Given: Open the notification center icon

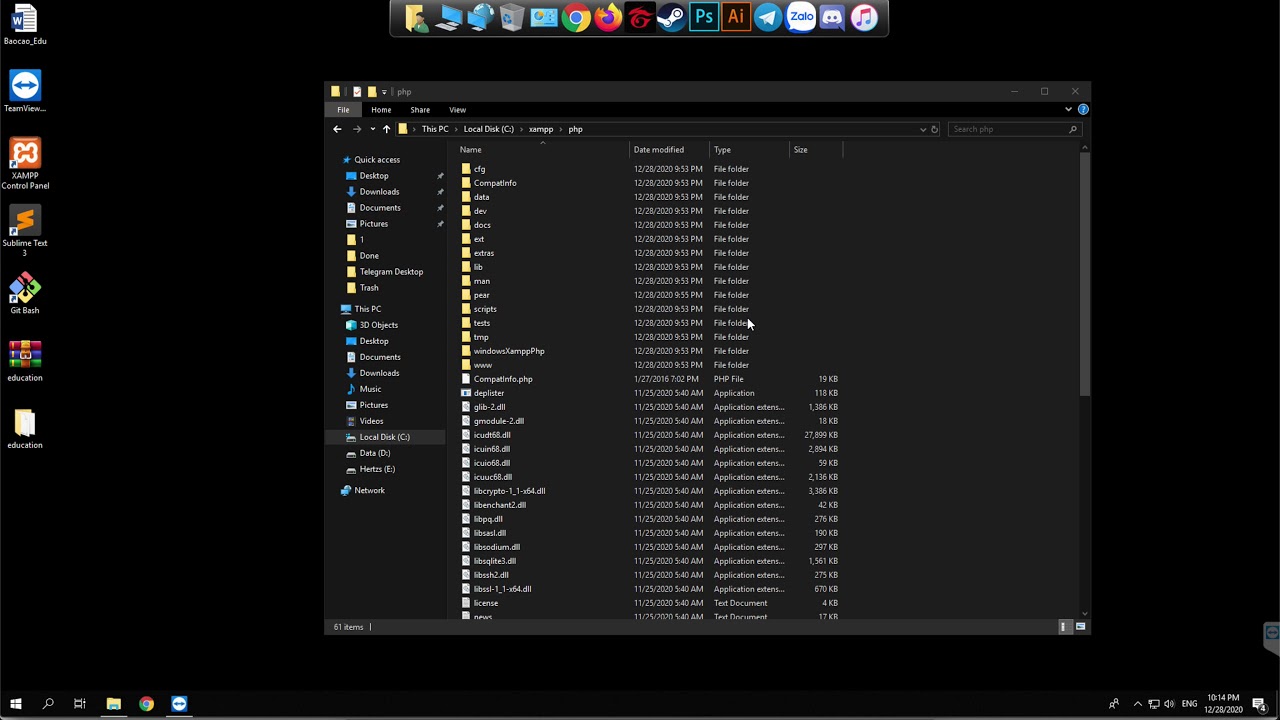Looking at the screenshot, I should coord(1260,704).
